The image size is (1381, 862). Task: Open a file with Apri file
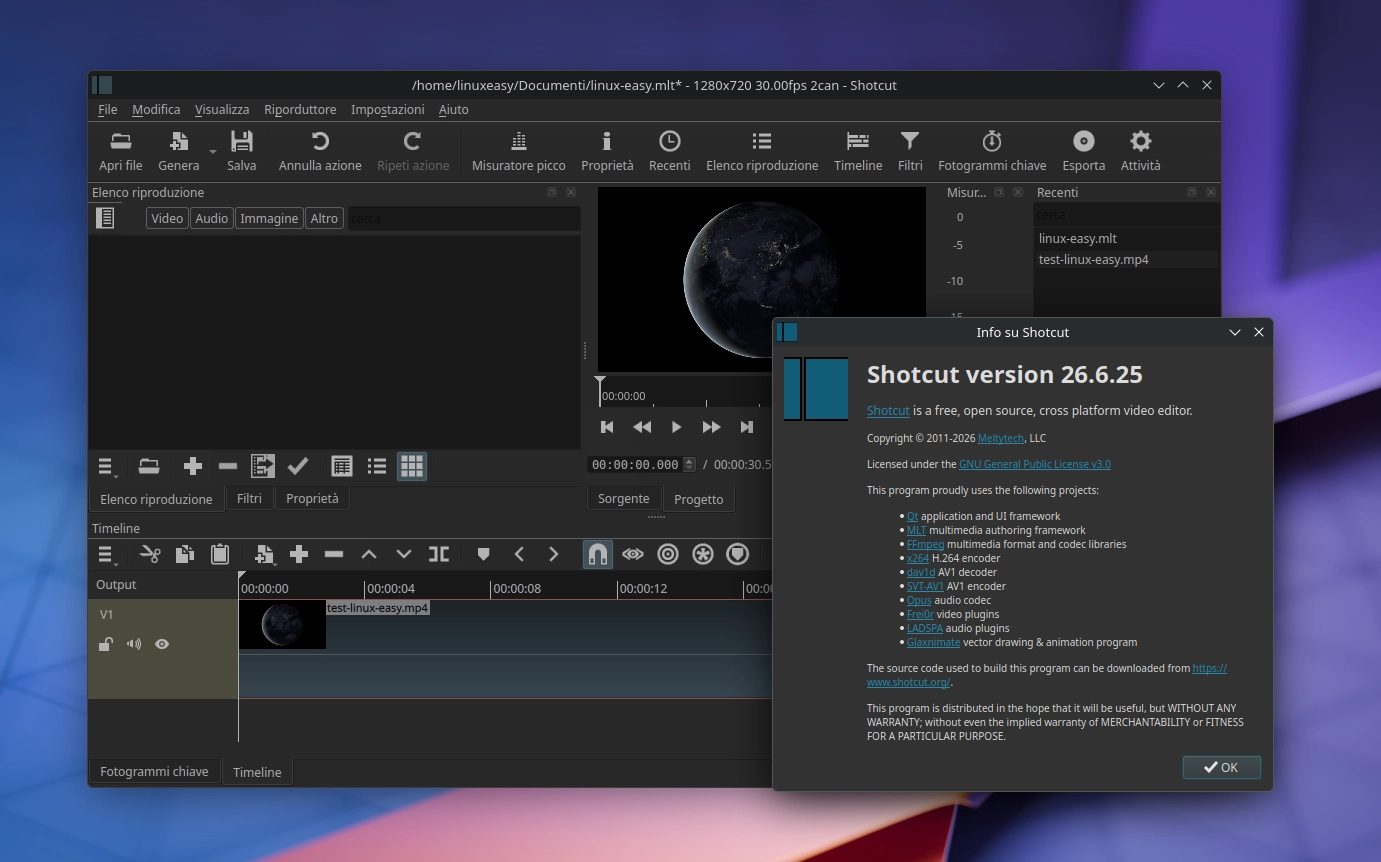tap(120, 151)
